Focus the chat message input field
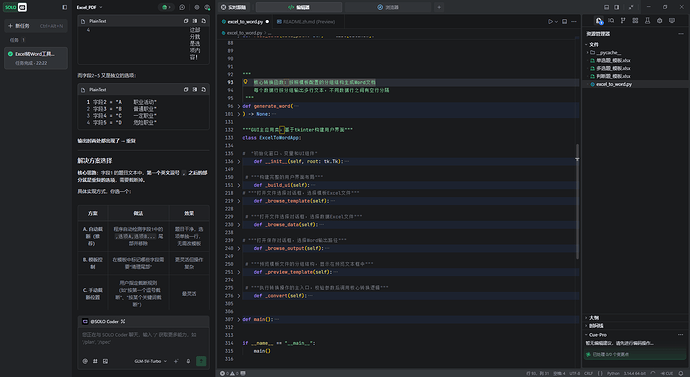 (143, 338)
